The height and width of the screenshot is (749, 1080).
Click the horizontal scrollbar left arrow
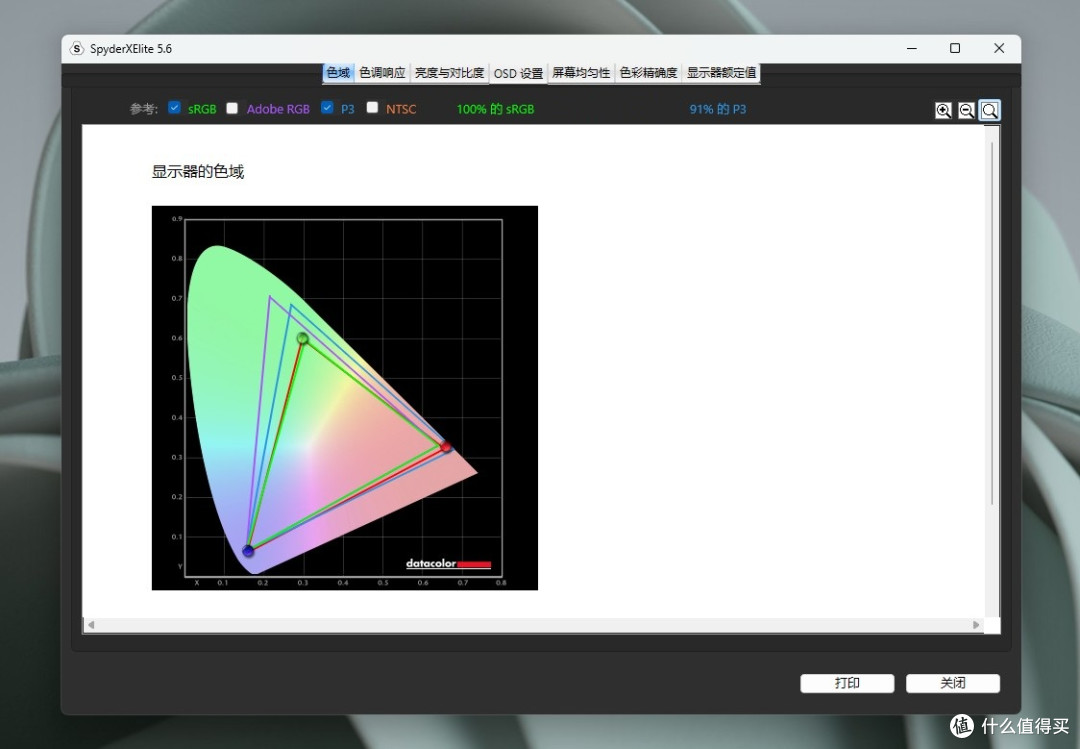click(x=91, y=625)
